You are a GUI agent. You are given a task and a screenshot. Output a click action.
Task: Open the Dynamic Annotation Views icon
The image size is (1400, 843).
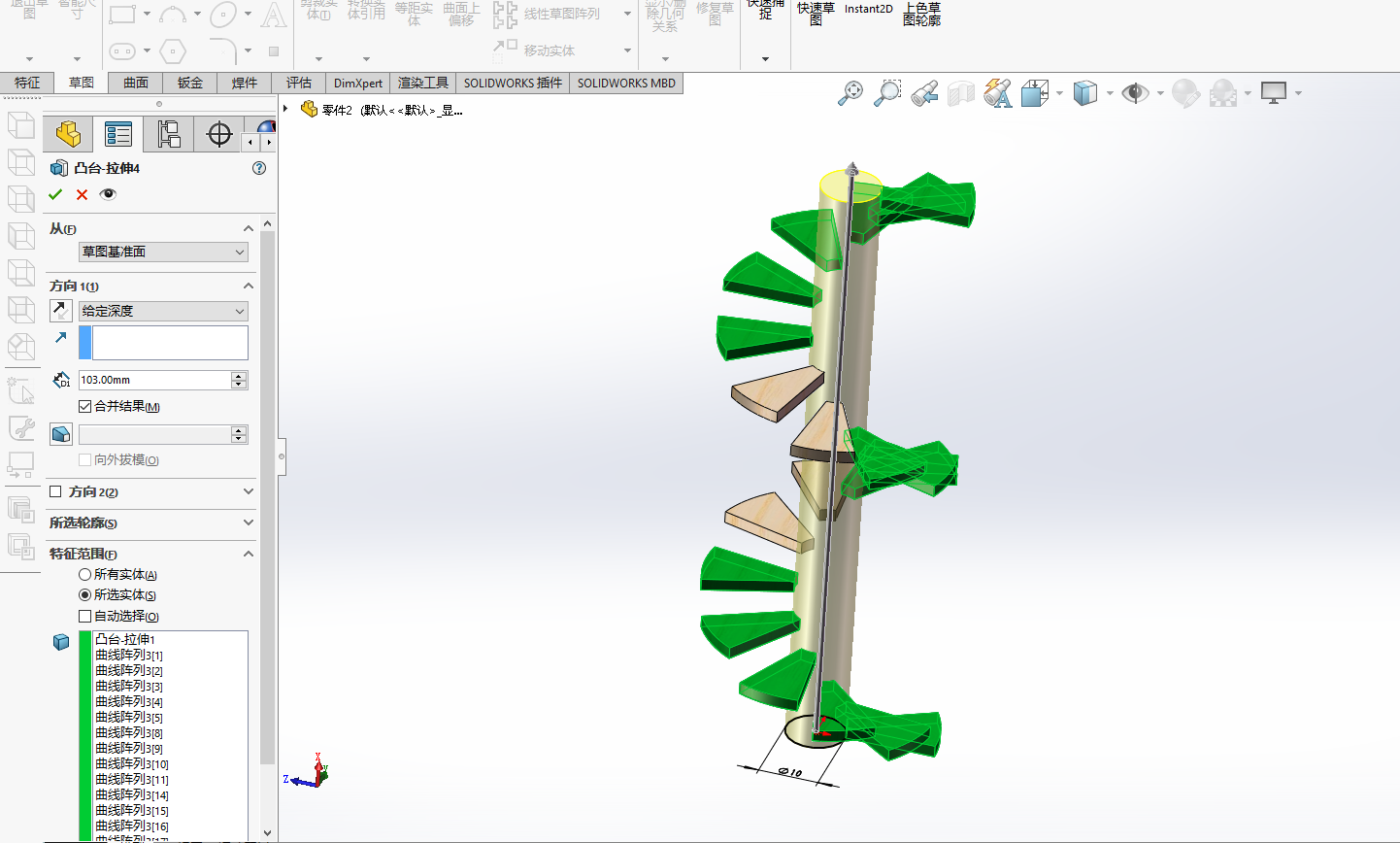pos(998,93)
